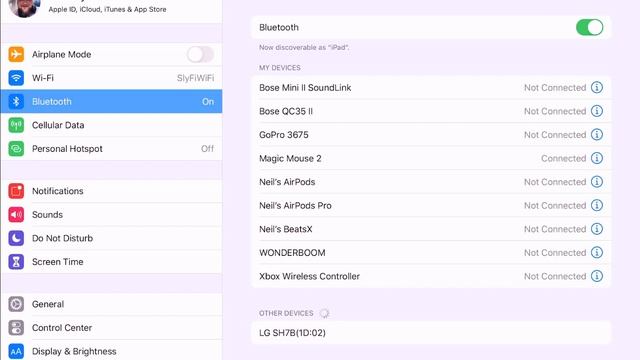Connect to Xbox Wireless Controller
Image resolution: width=640 pixels, height=360 pixels.
click(431, 276)
